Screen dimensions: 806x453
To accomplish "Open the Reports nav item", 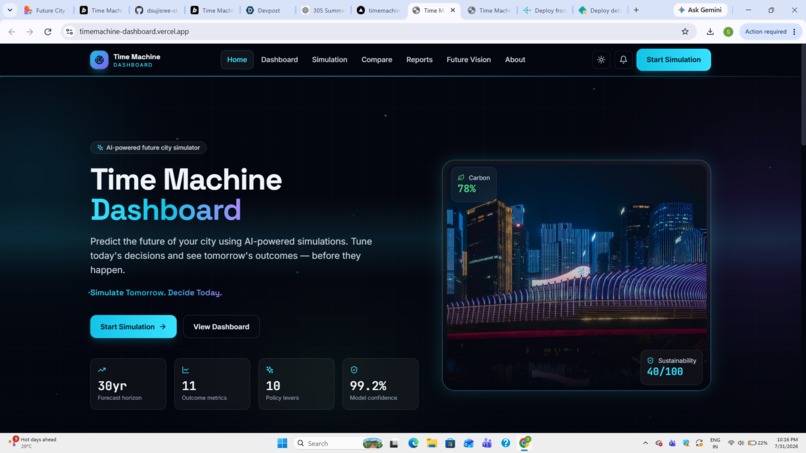I will pyautogui.click(x=419, y=60).
